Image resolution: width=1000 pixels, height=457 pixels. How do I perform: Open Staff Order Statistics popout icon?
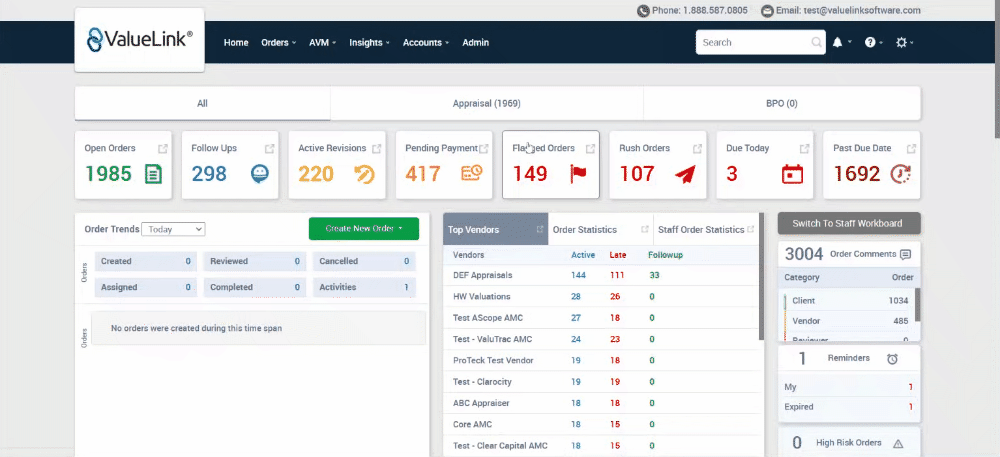pyautogui.click(x=751, y=229)
